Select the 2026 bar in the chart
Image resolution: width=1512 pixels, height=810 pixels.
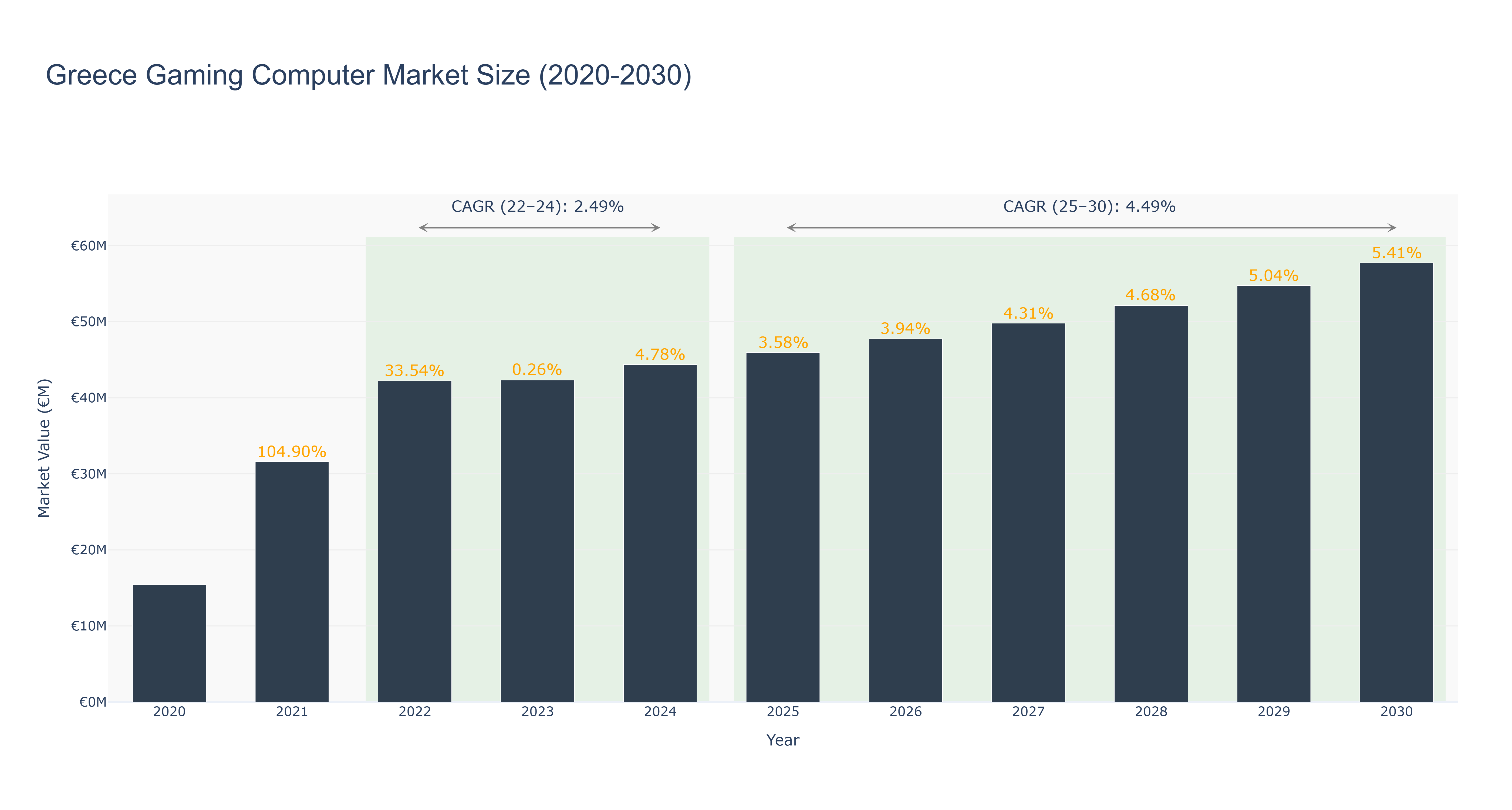click(x=905, y=521)
